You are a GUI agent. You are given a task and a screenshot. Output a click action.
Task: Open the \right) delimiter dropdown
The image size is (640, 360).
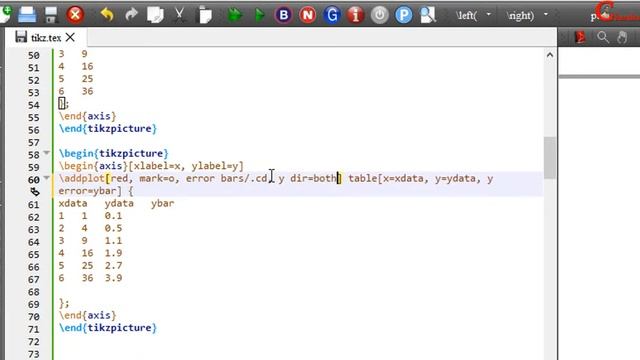point(546,15)
